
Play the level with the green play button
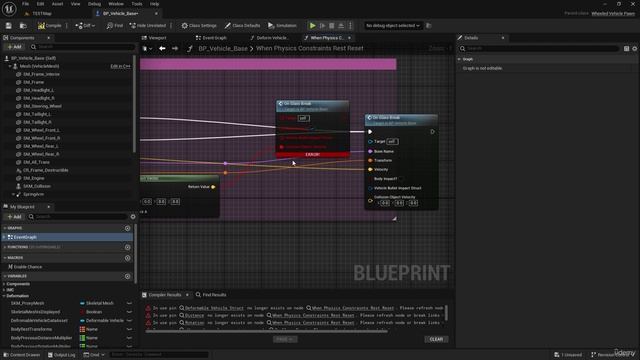pos(312,26)
